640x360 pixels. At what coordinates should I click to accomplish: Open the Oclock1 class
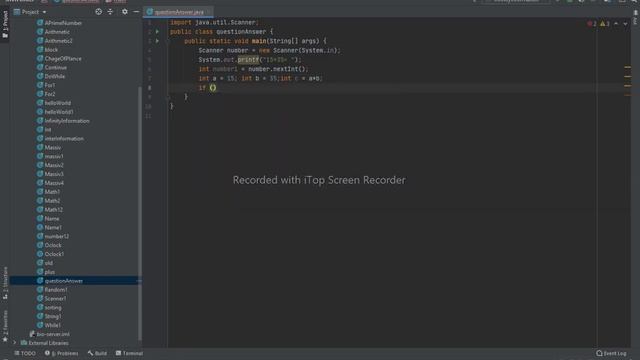pos(50,254)
